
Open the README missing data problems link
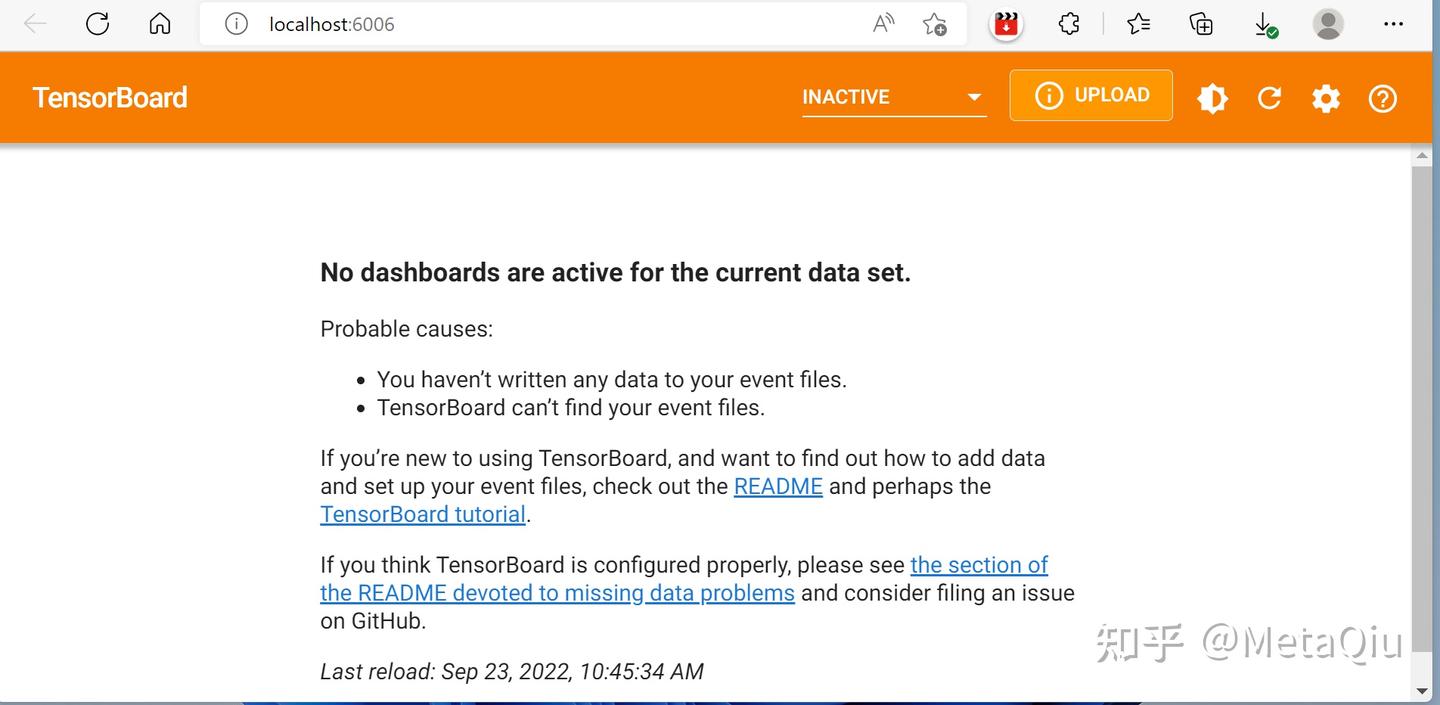coord(557,593)
